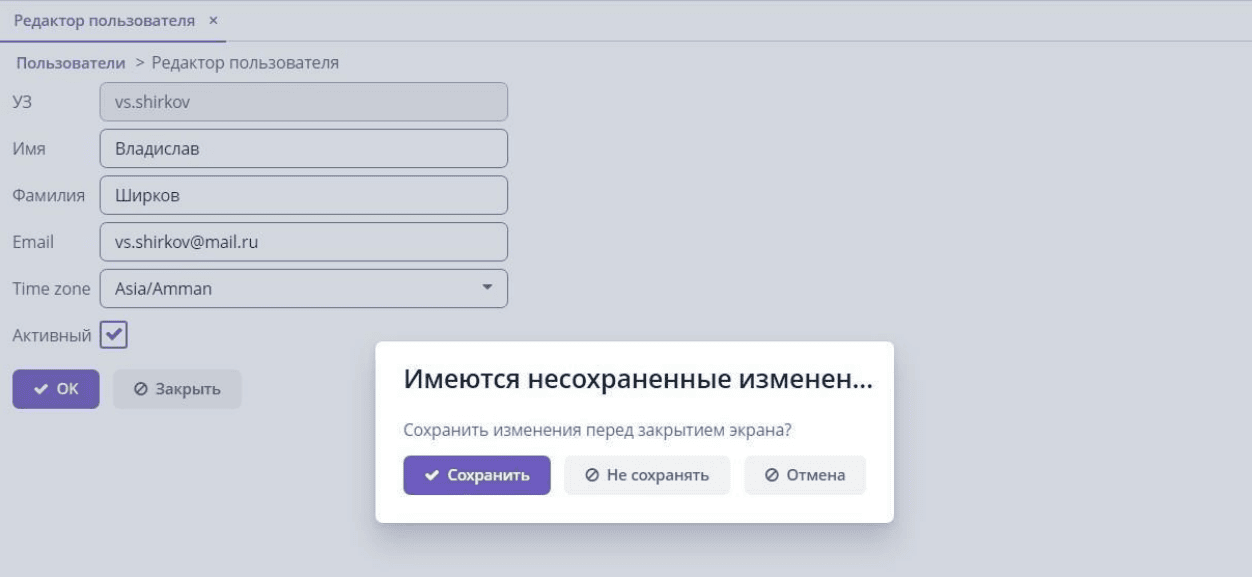
Task: Expand the Time zone dropdown arrow
Action: pyautogui.click(x=487, y=288)
